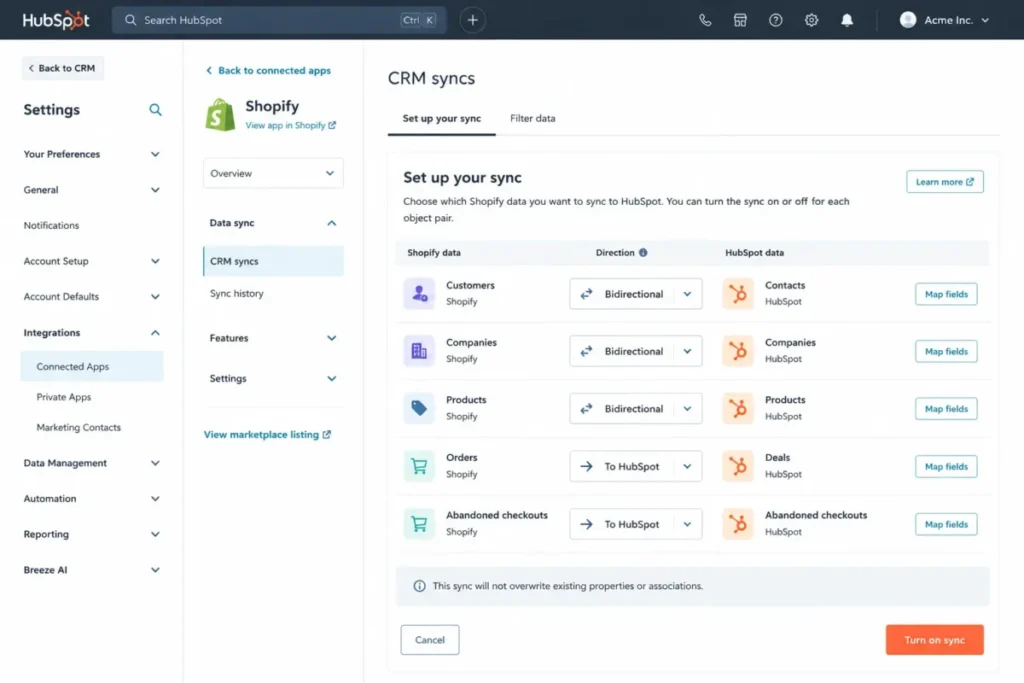1024x683 pixels.
Task: Click the info icon in overwrite notice
Action: (x=419, y=586)
